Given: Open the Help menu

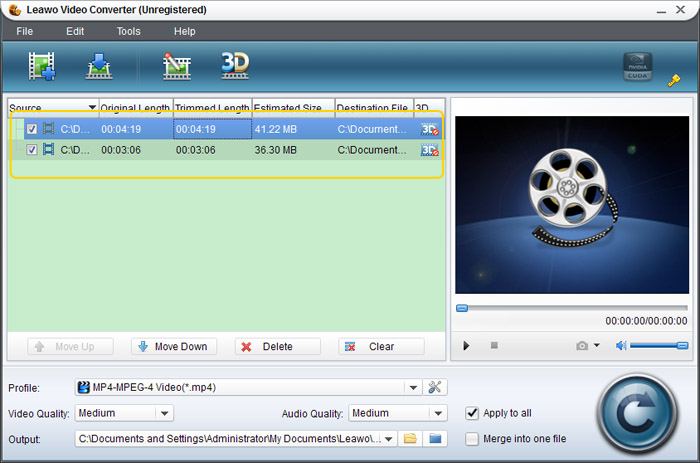Looking at the screenshot, I should tap(184, 31).
